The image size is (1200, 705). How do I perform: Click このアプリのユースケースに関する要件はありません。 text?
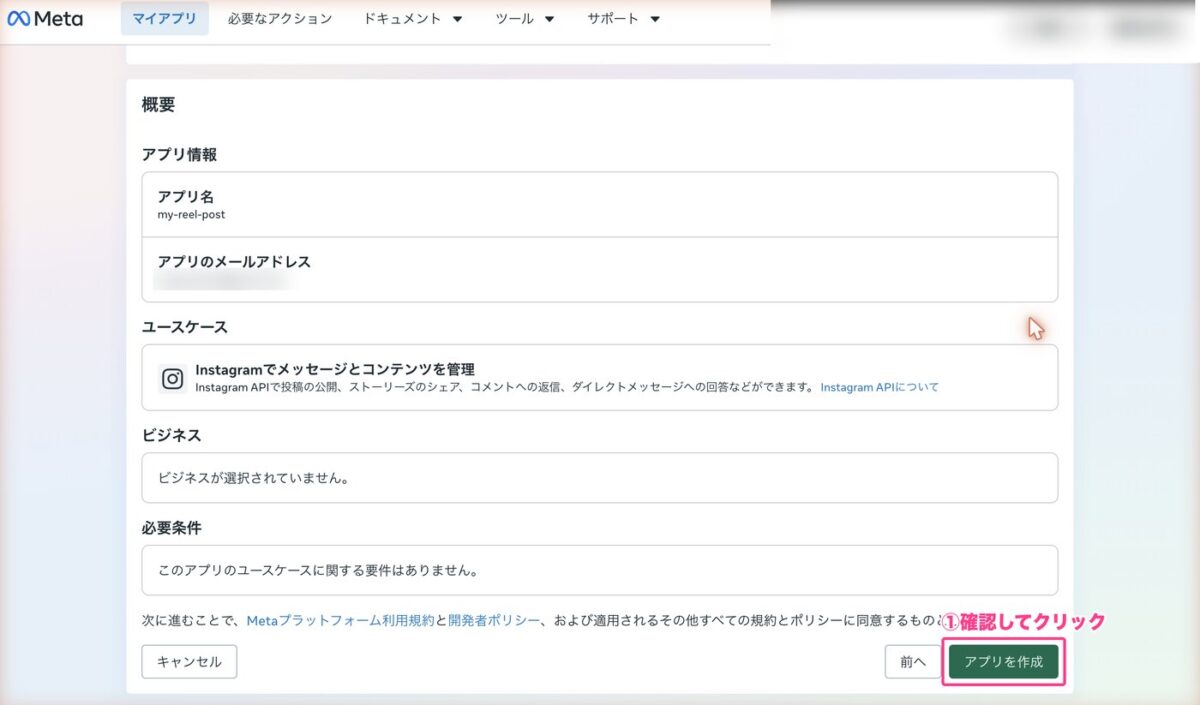pos(318,571)
